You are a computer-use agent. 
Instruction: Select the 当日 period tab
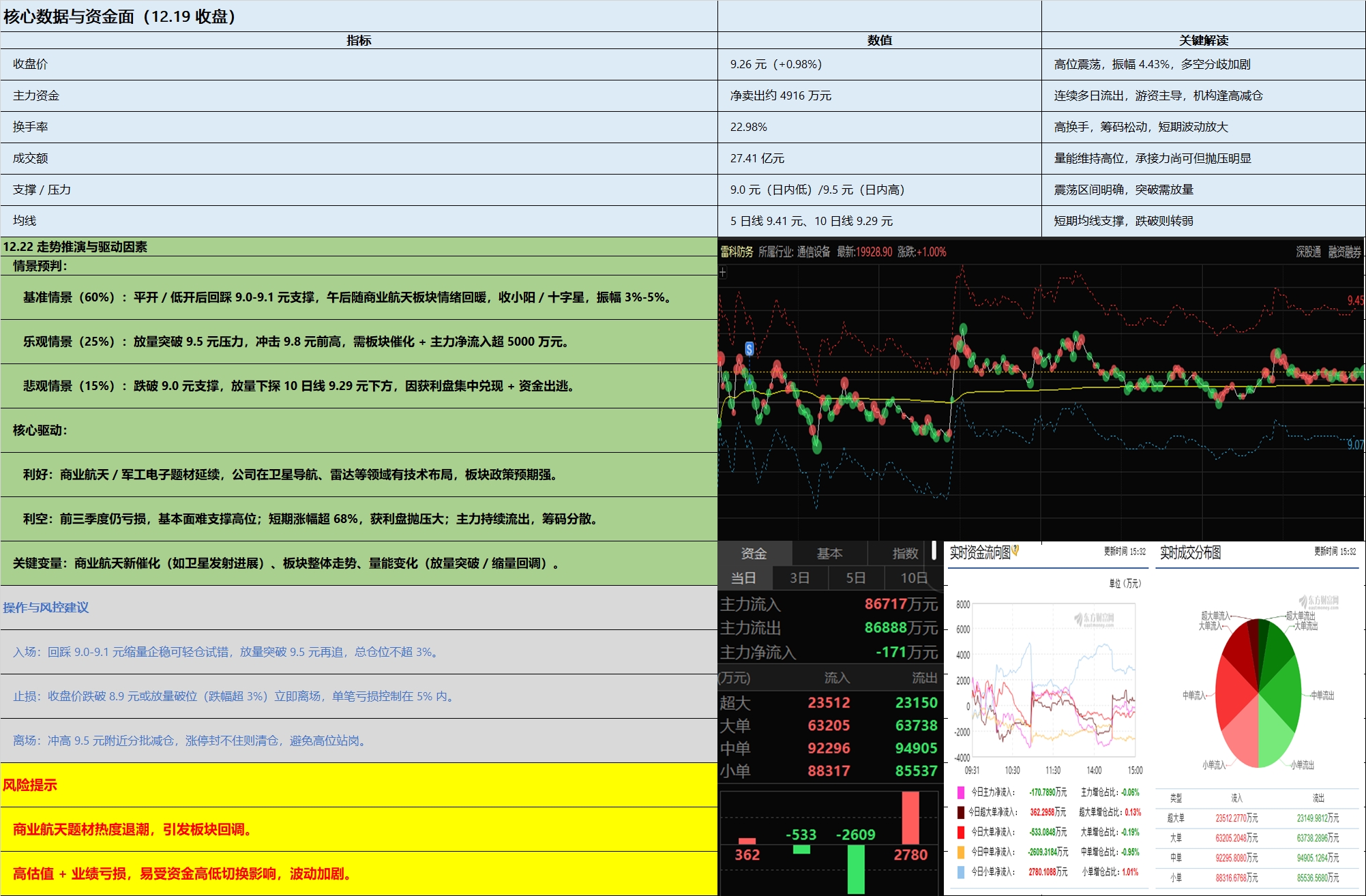743,578
